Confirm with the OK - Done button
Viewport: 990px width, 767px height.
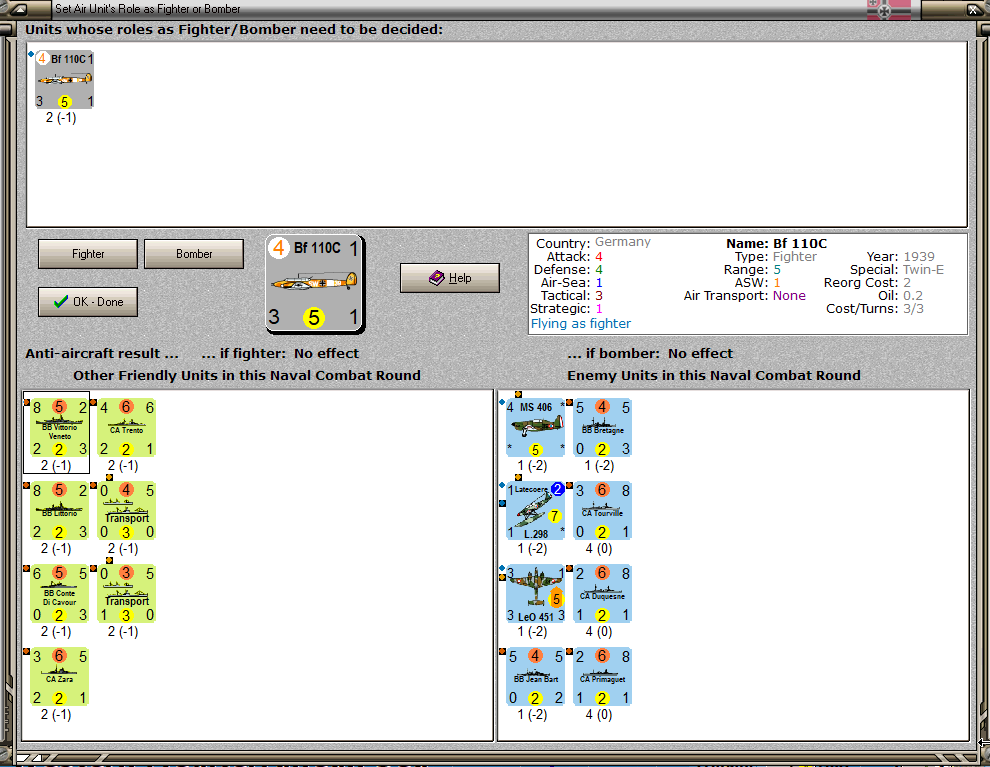click(88, 301)
